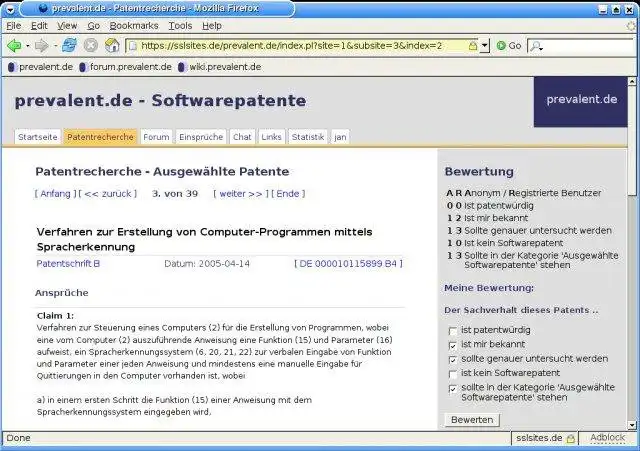The width and height of the screenshot is (640, 451).
Task: Click the Adblock status bar item
Action: tap(607, 438)
